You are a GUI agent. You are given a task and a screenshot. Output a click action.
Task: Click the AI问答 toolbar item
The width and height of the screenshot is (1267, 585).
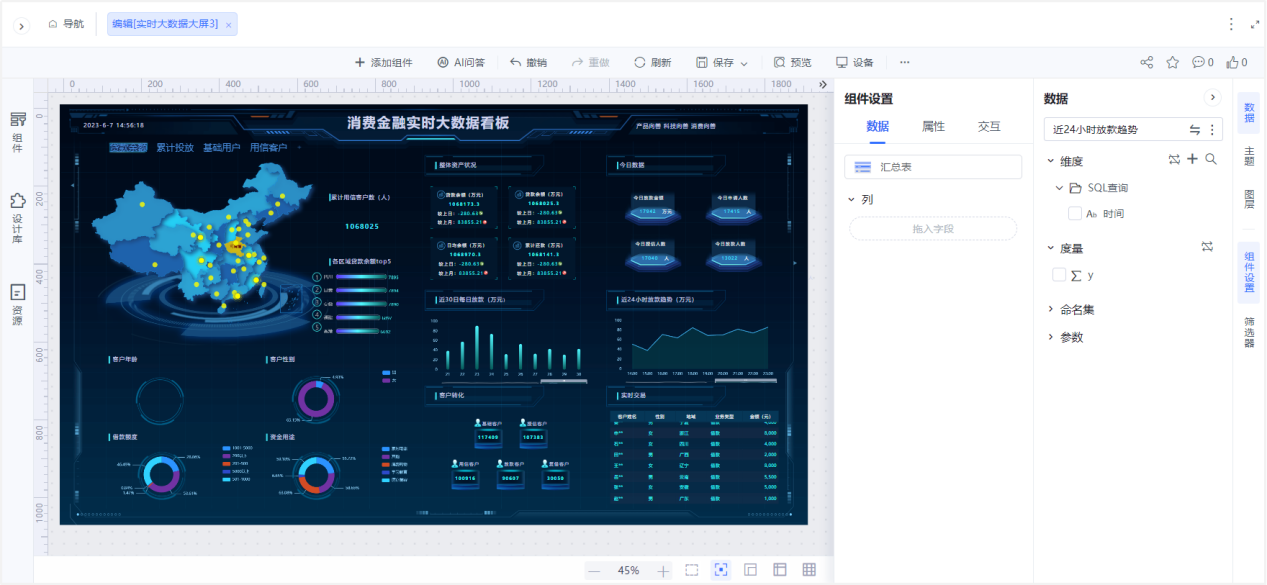[x=461, y=62]
